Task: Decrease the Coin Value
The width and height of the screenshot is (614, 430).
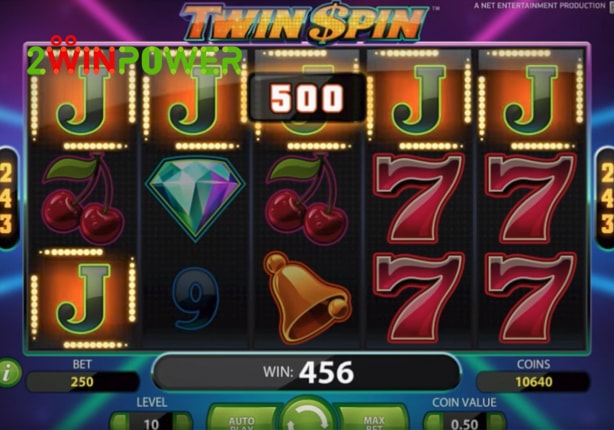Action: tap(433, 422)
